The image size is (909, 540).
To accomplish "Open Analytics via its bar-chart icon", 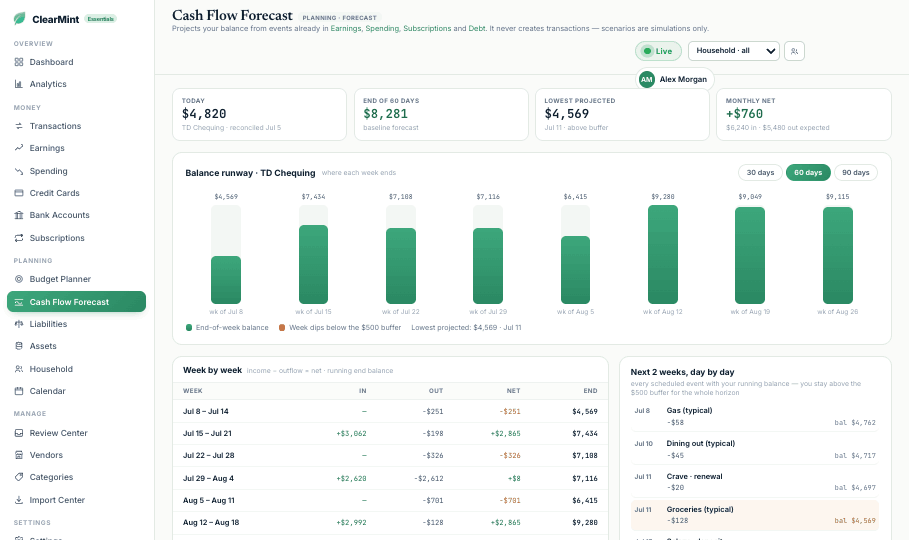I will click(19, 84).
